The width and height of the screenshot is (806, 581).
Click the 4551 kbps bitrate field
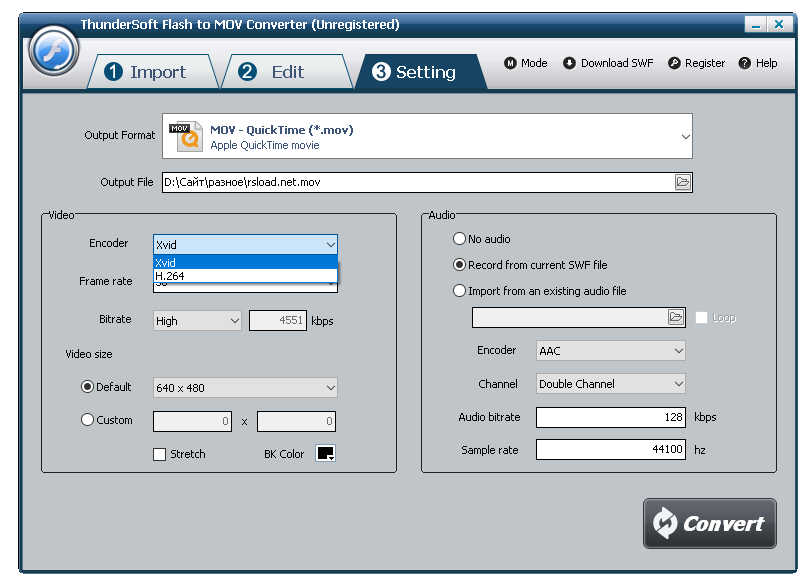[278, 320]
